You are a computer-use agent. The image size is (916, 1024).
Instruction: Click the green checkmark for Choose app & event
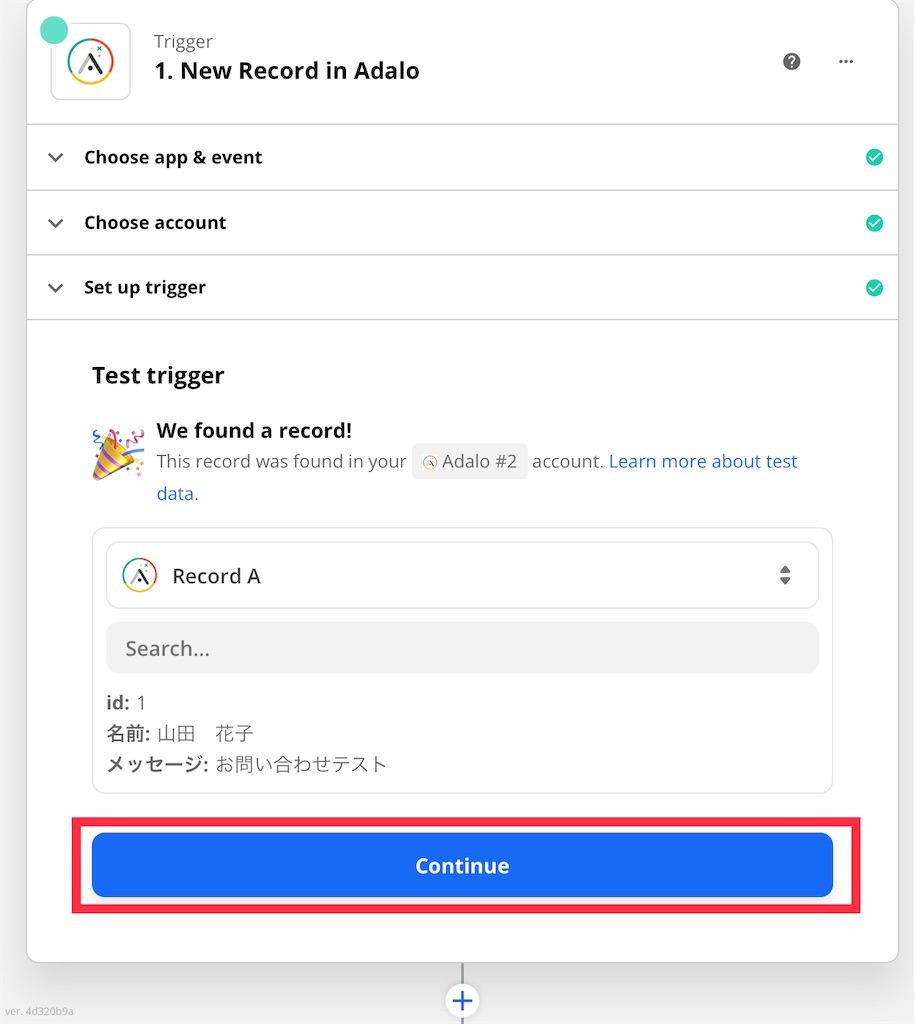point(874,157)
